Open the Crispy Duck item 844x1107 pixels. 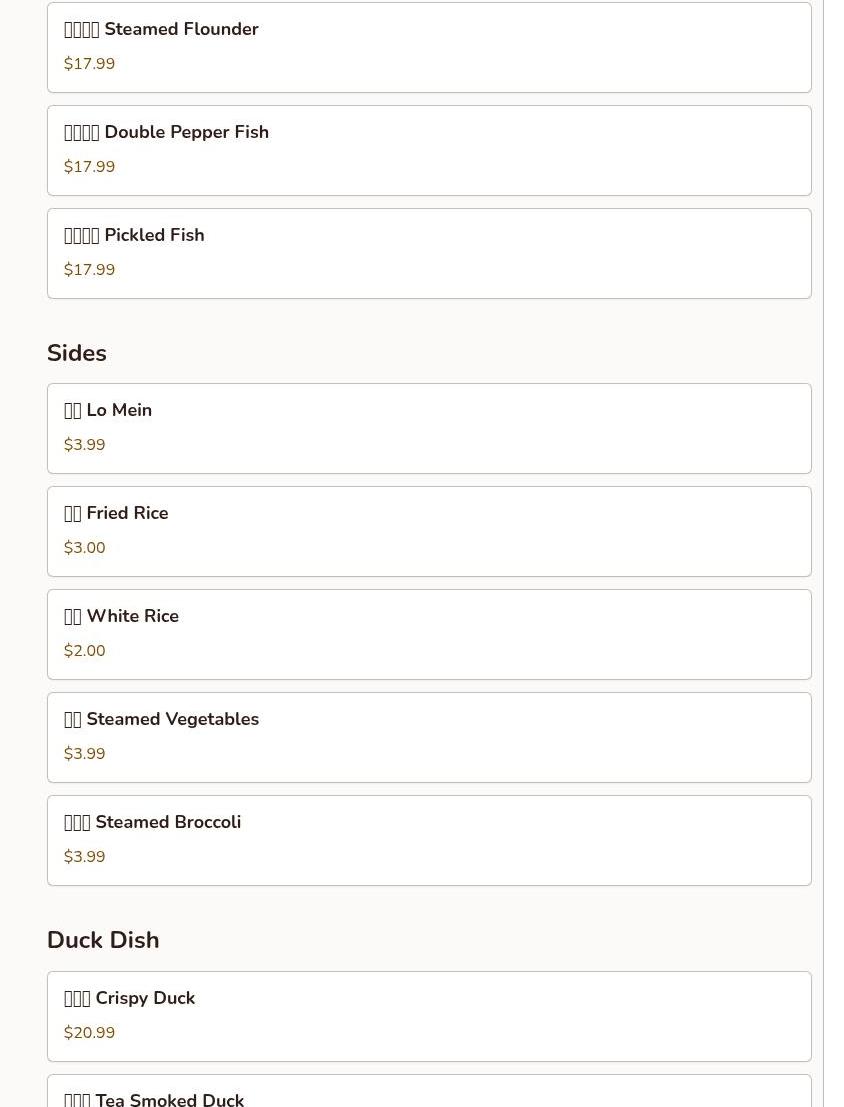pyautogui.click(x=429, y=1017)
